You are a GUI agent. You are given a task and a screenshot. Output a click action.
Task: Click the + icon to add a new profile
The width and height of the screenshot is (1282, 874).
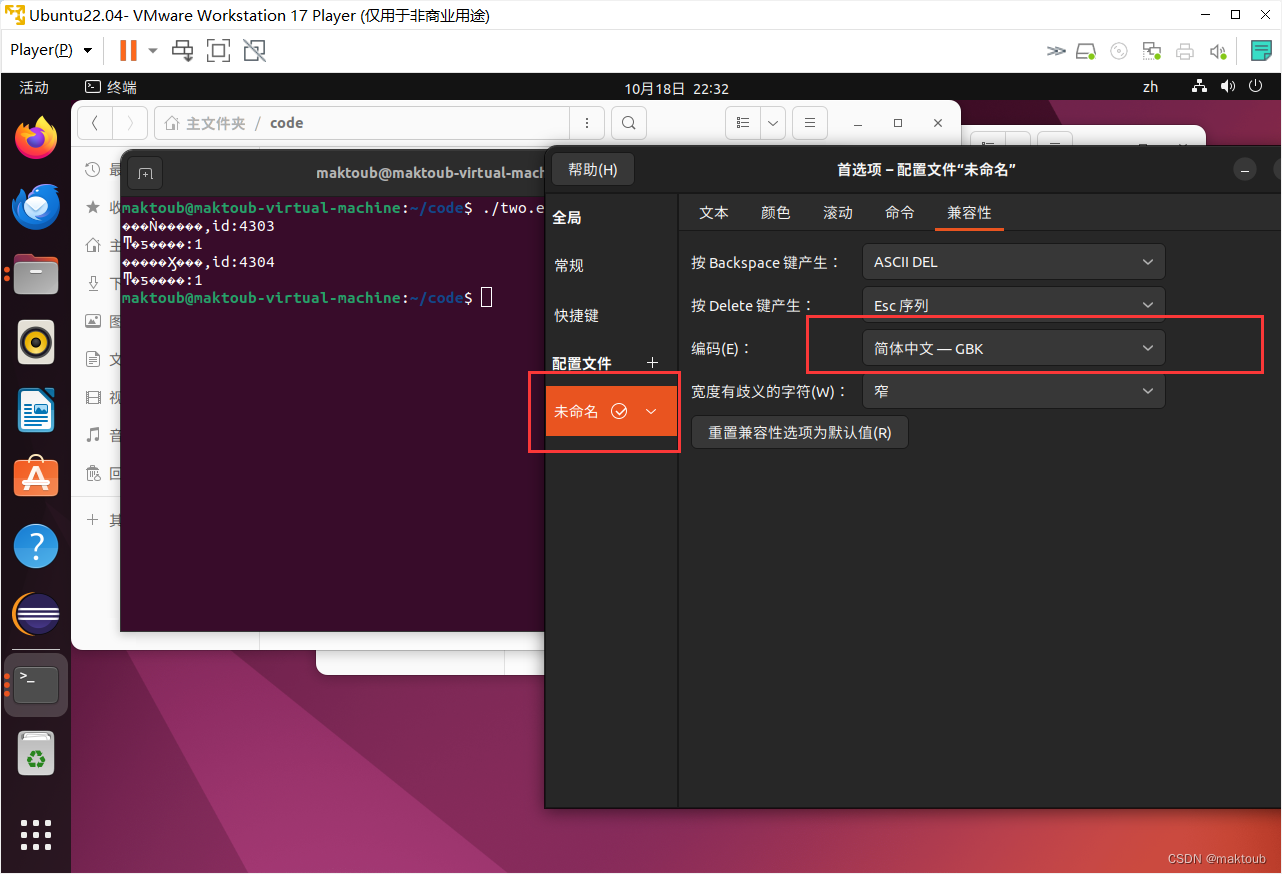(652, 362)
